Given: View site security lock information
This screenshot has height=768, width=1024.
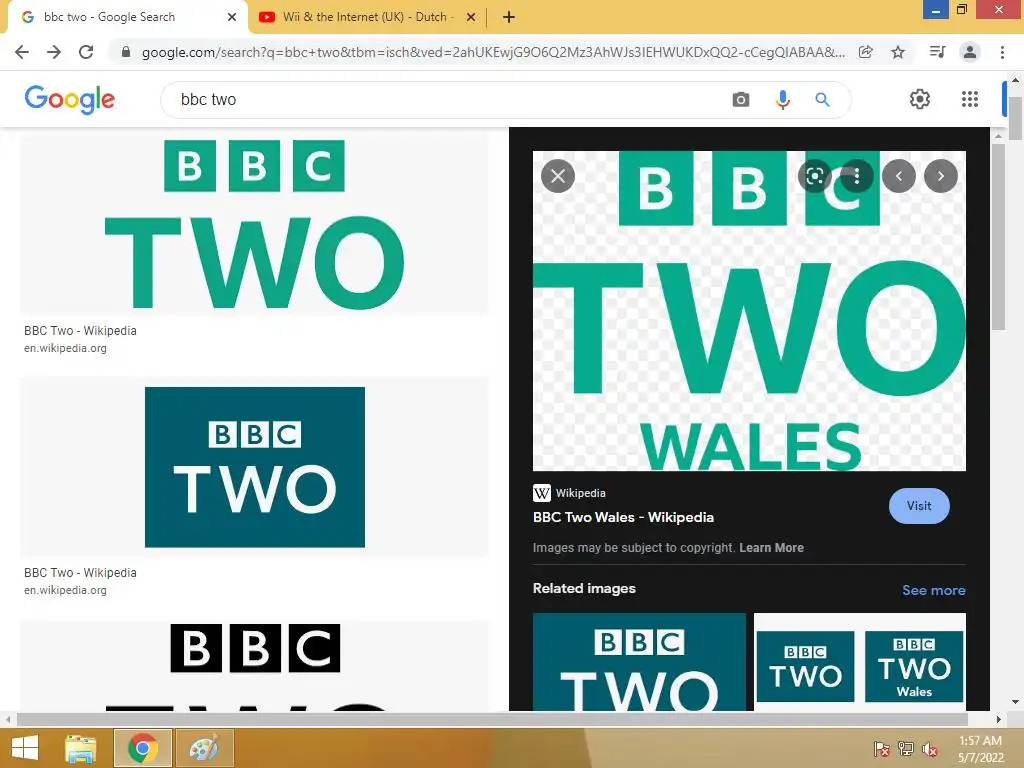Looking at the screenshot, I should click(126, 52).
